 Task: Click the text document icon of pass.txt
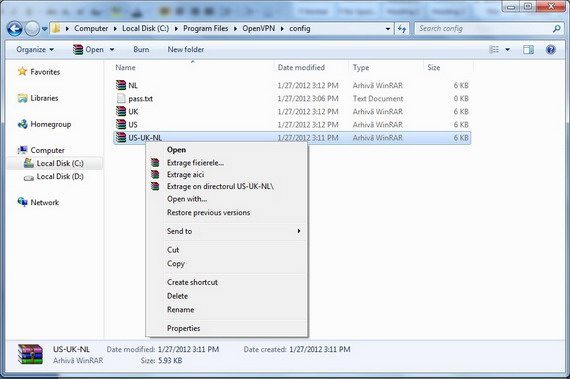pyautogui.click(x=121, y=98)
